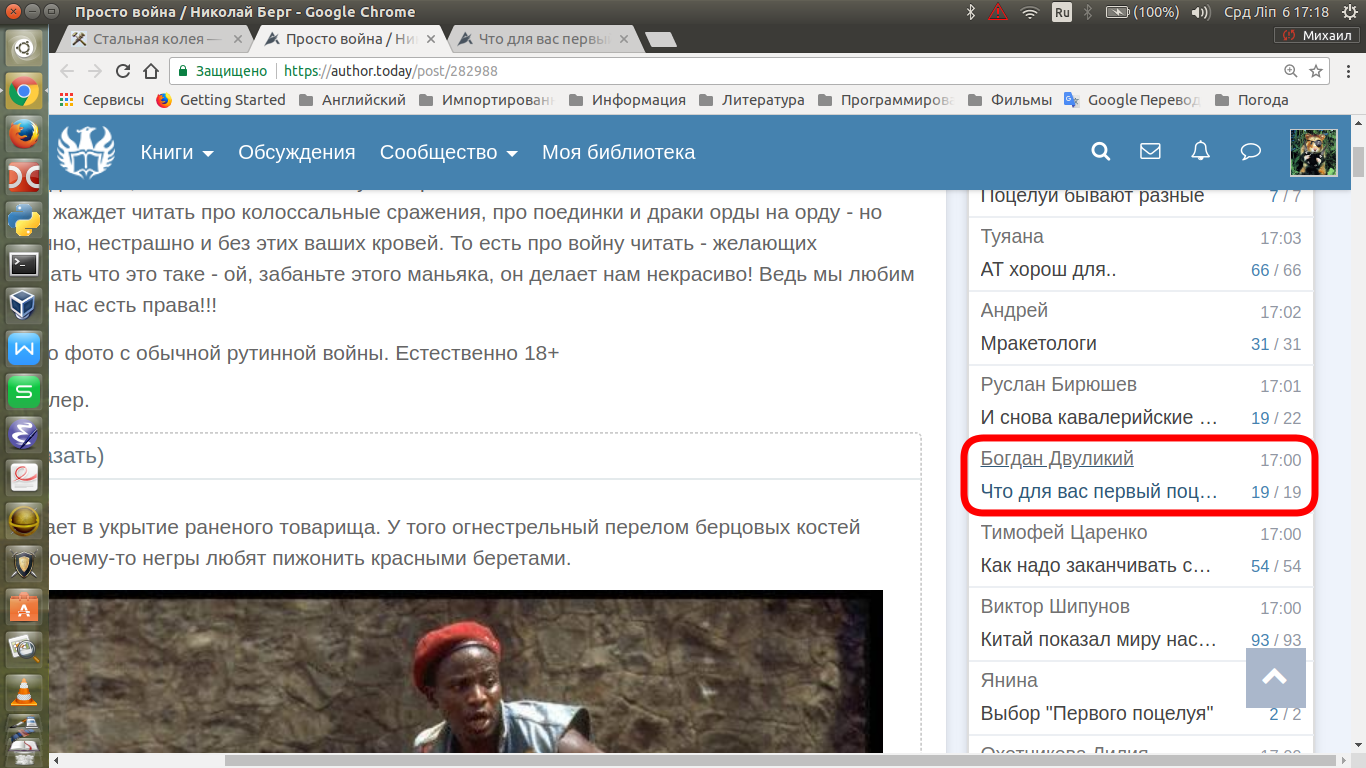
Task: Reload the page with the refresh icon
Action: [123, 71]
